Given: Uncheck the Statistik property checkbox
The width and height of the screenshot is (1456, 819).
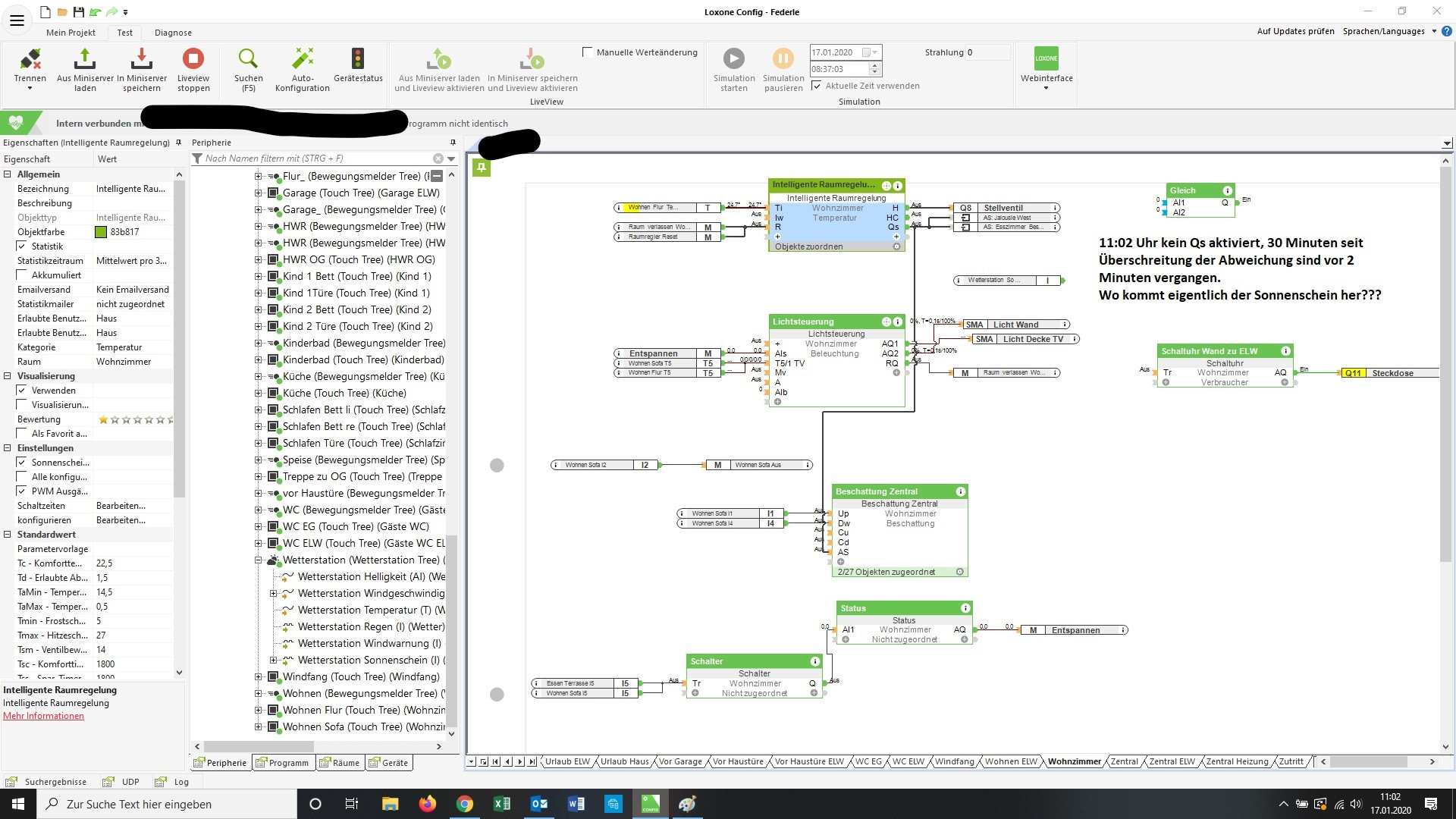Looking at the screenshot, I should pyautogui.click(x=22, y=246).
